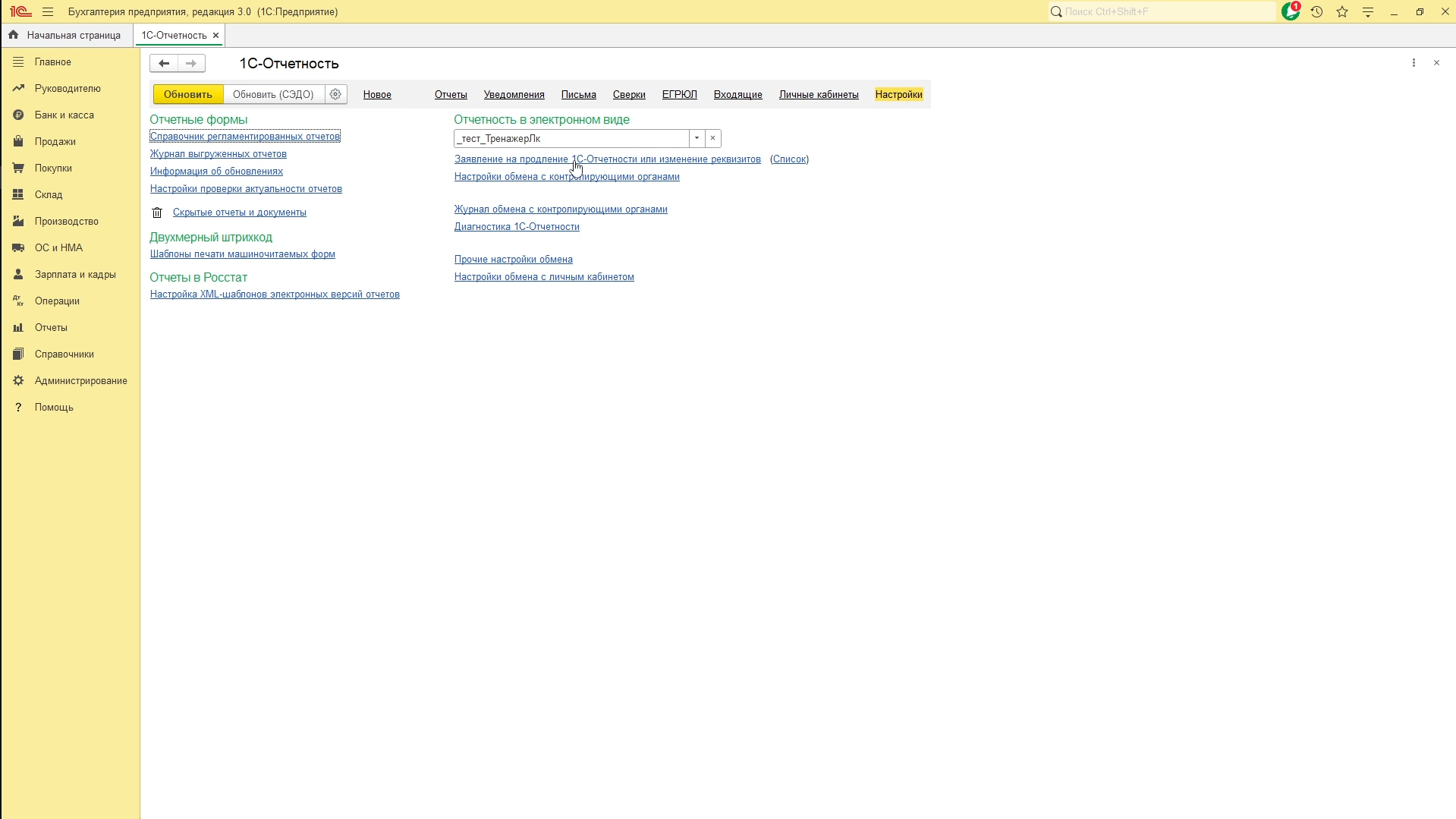Open the service settings lines icon
Image resolution: width=1456 pixels, height=819 pixels.
pos(1368,12)
